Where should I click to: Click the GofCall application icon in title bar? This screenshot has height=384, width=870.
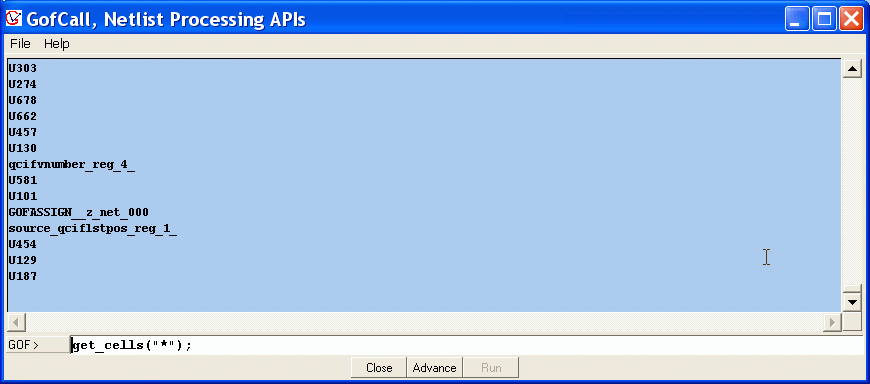click(13, 18)
